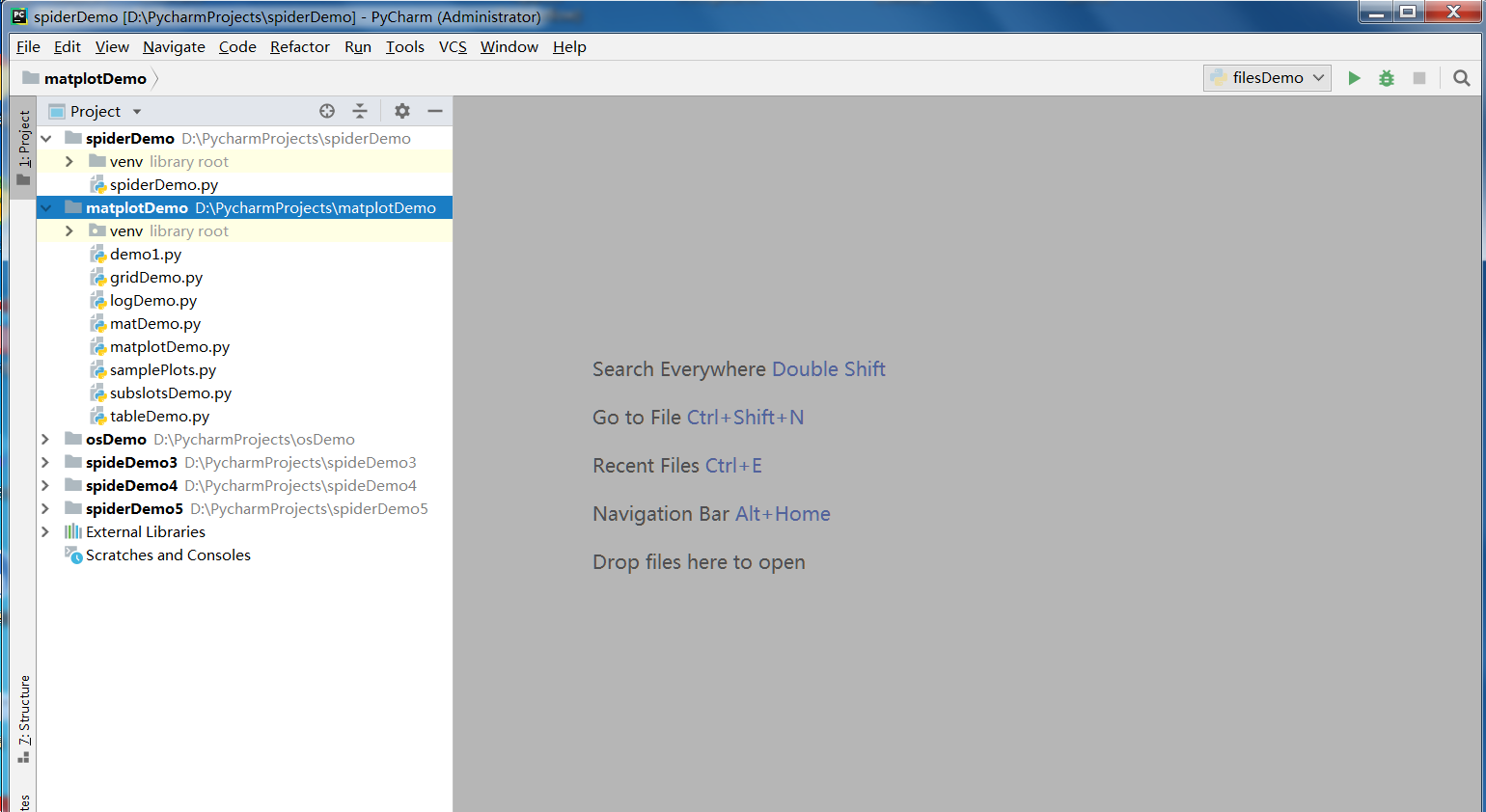Select gridDemo.py in project tree
The image size is (1486, 812).
click(156, 278)
